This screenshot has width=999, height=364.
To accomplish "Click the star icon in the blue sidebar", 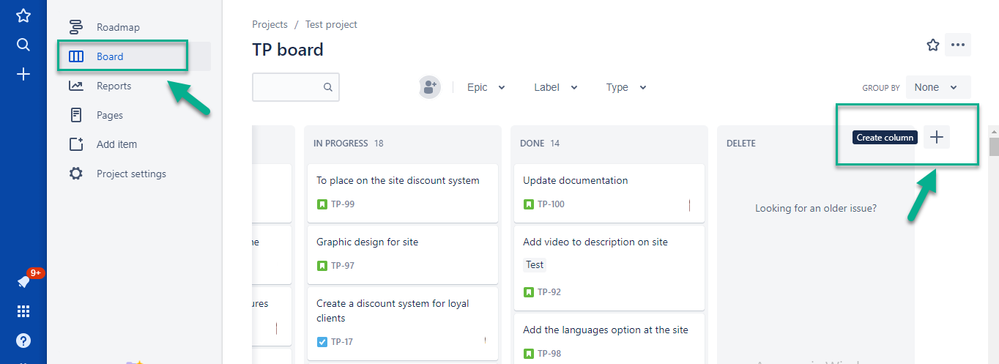I will tap(23, 16).
